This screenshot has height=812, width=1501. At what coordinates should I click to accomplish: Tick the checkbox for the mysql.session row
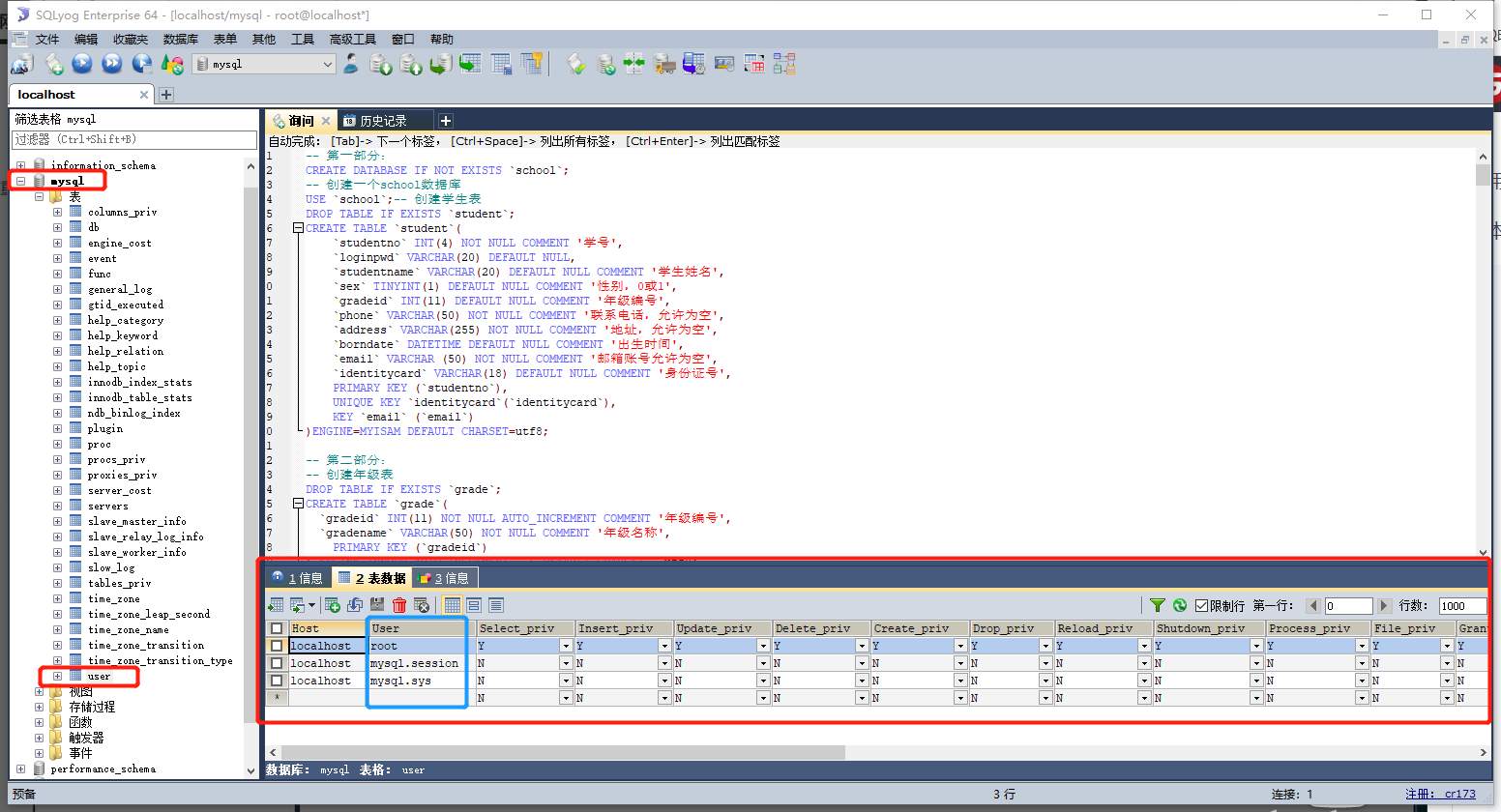(277, 663)
